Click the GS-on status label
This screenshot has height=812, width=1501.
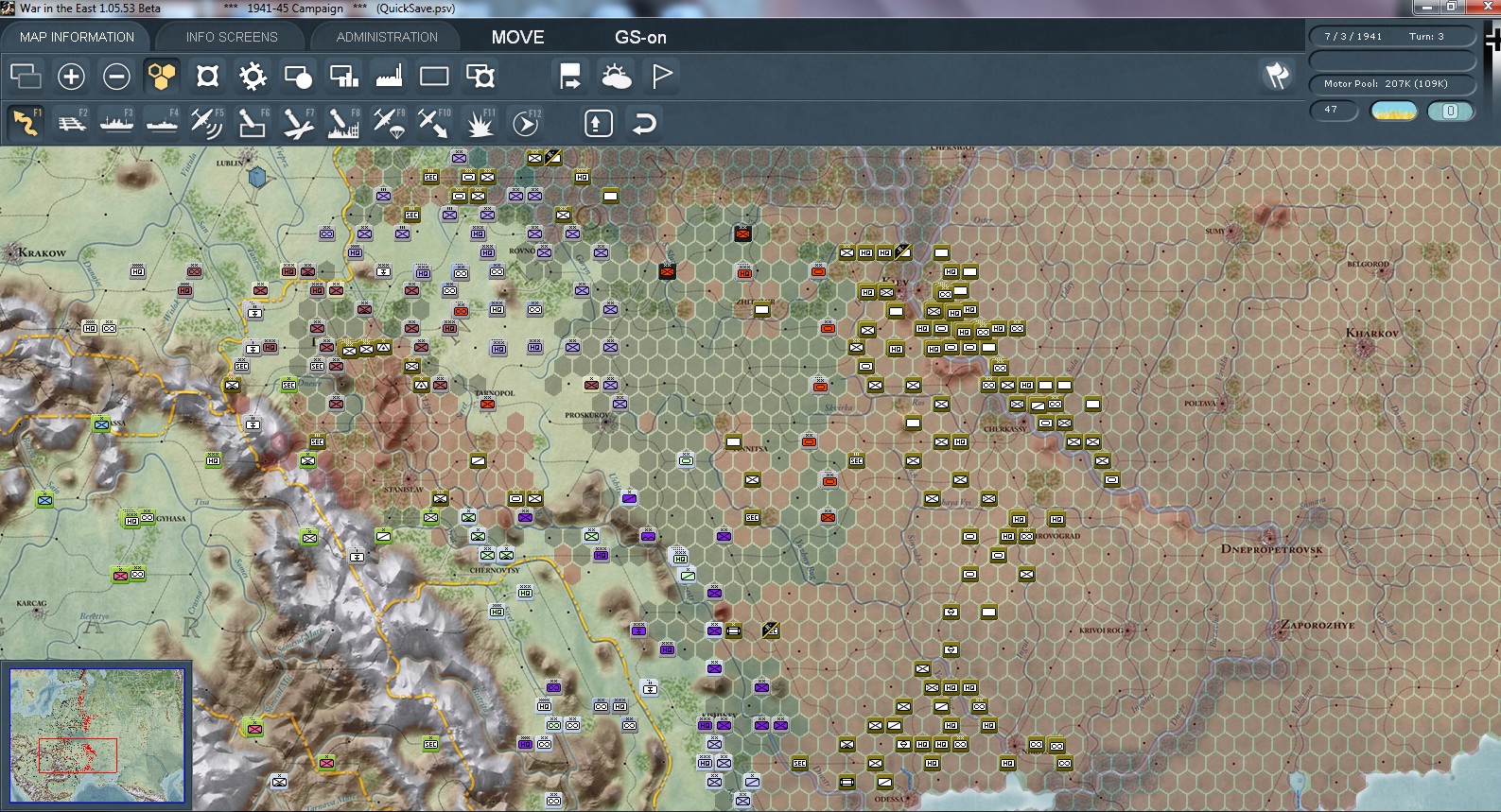640,37
